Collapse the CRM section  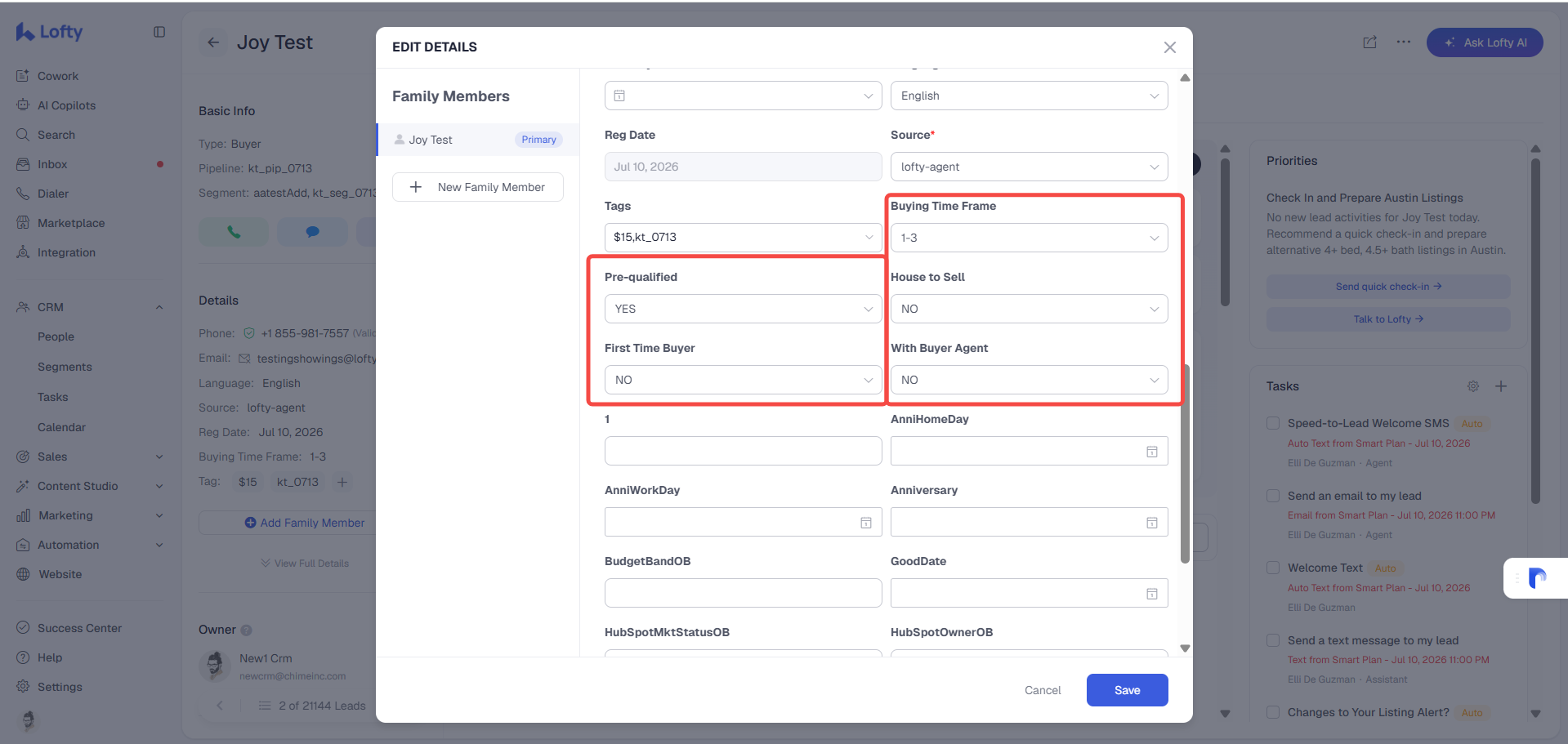(159, 307)
